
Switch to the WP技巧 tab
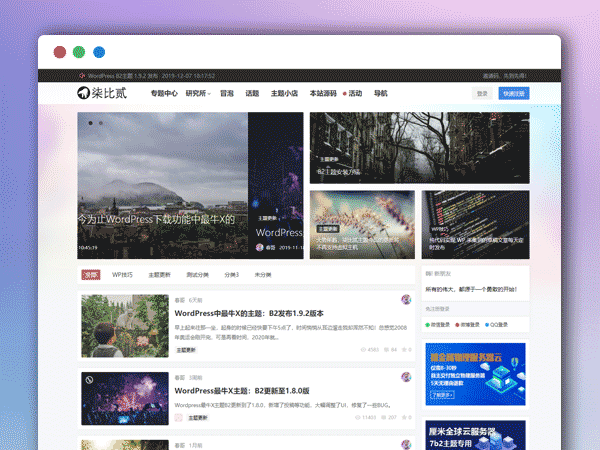click(x=122, y=273)
